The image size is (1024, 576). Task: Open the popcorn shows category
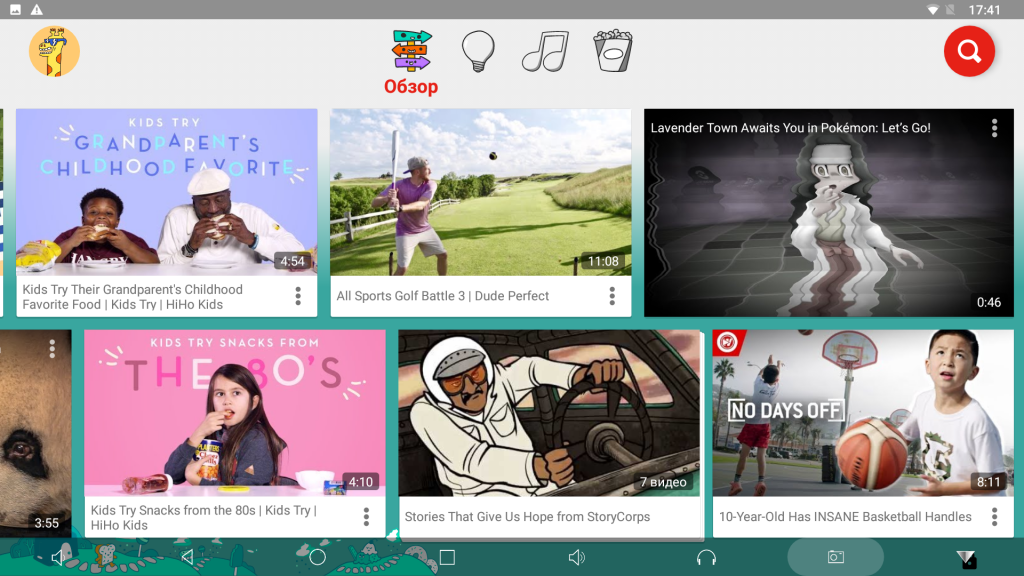(611, 51)
